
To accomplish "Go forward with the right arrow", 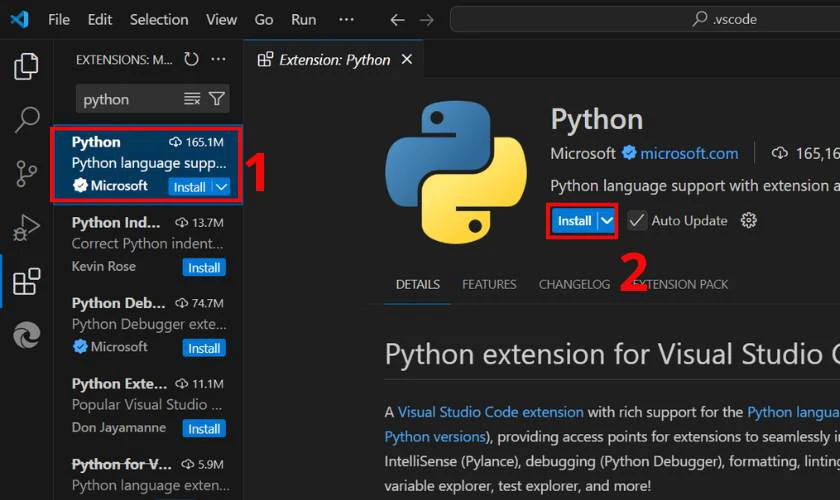I will pos(426,20).
